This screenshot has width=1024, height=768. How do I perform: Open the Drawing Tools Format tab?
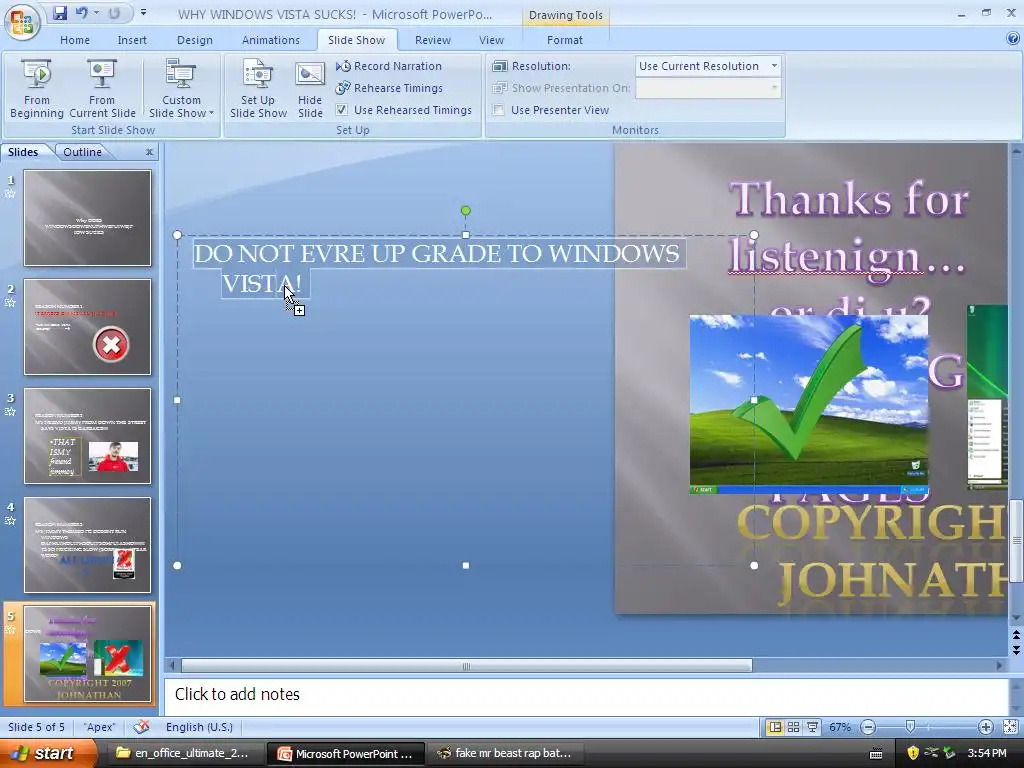point(565,40)
